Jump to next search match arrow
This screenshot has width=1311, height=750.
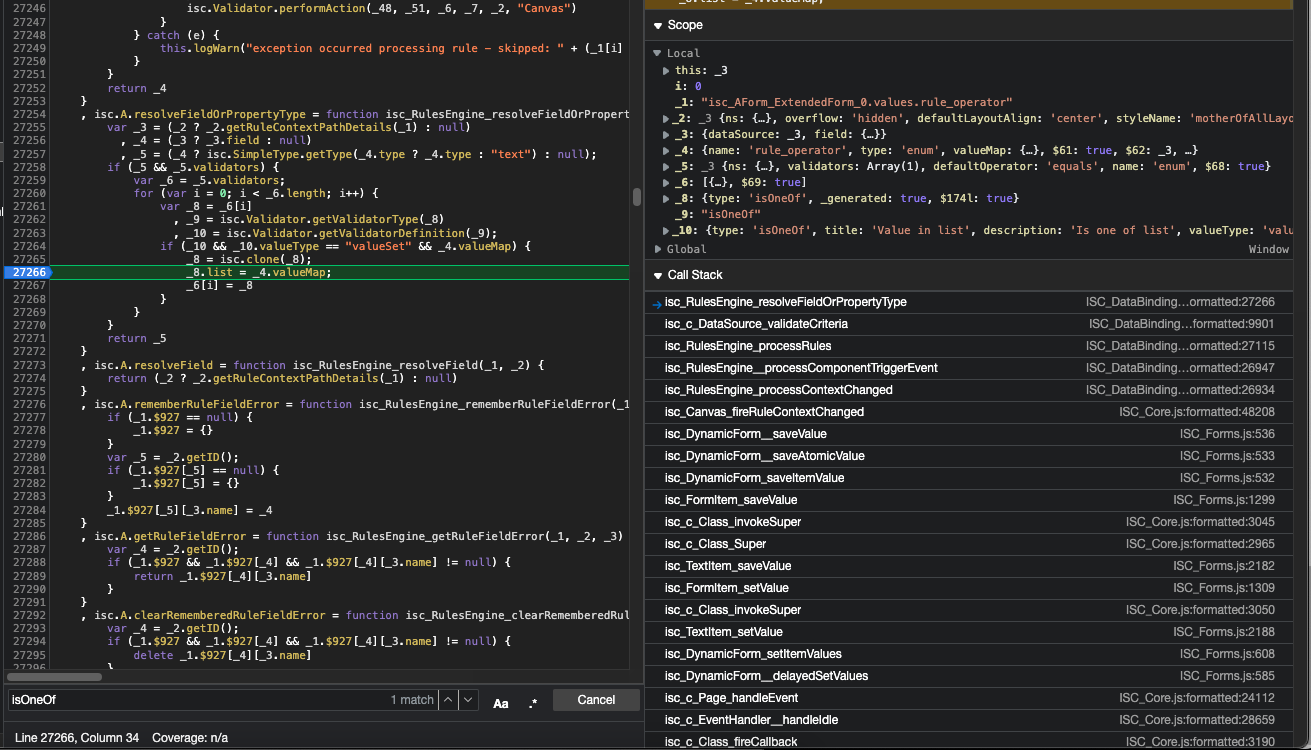(x=468, y=700)
